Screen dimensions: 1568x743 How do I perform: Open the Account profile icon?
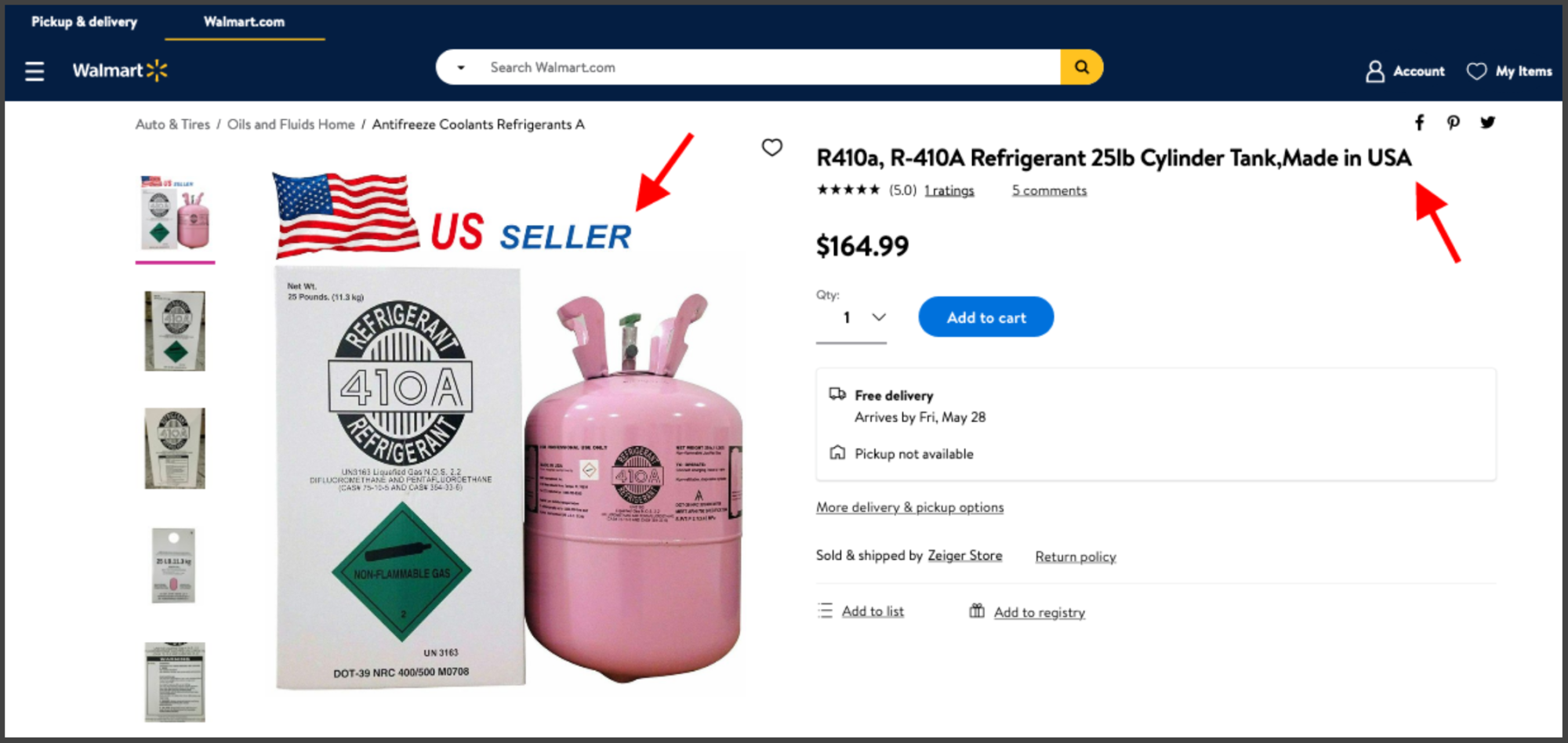[x=1375, y=71]
